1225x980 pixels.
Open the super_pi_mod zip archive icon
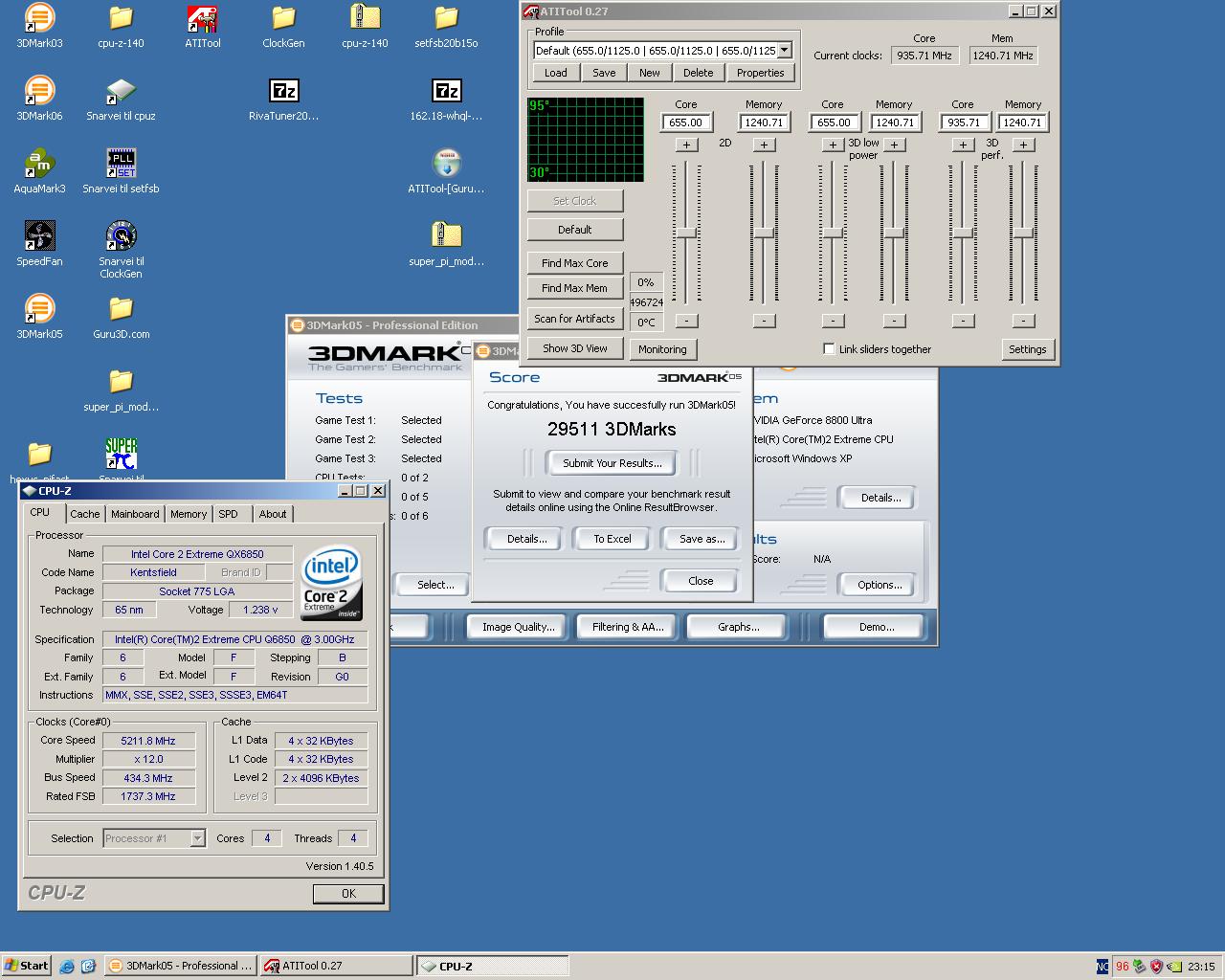pyautogui.click(x=446, y=244)
